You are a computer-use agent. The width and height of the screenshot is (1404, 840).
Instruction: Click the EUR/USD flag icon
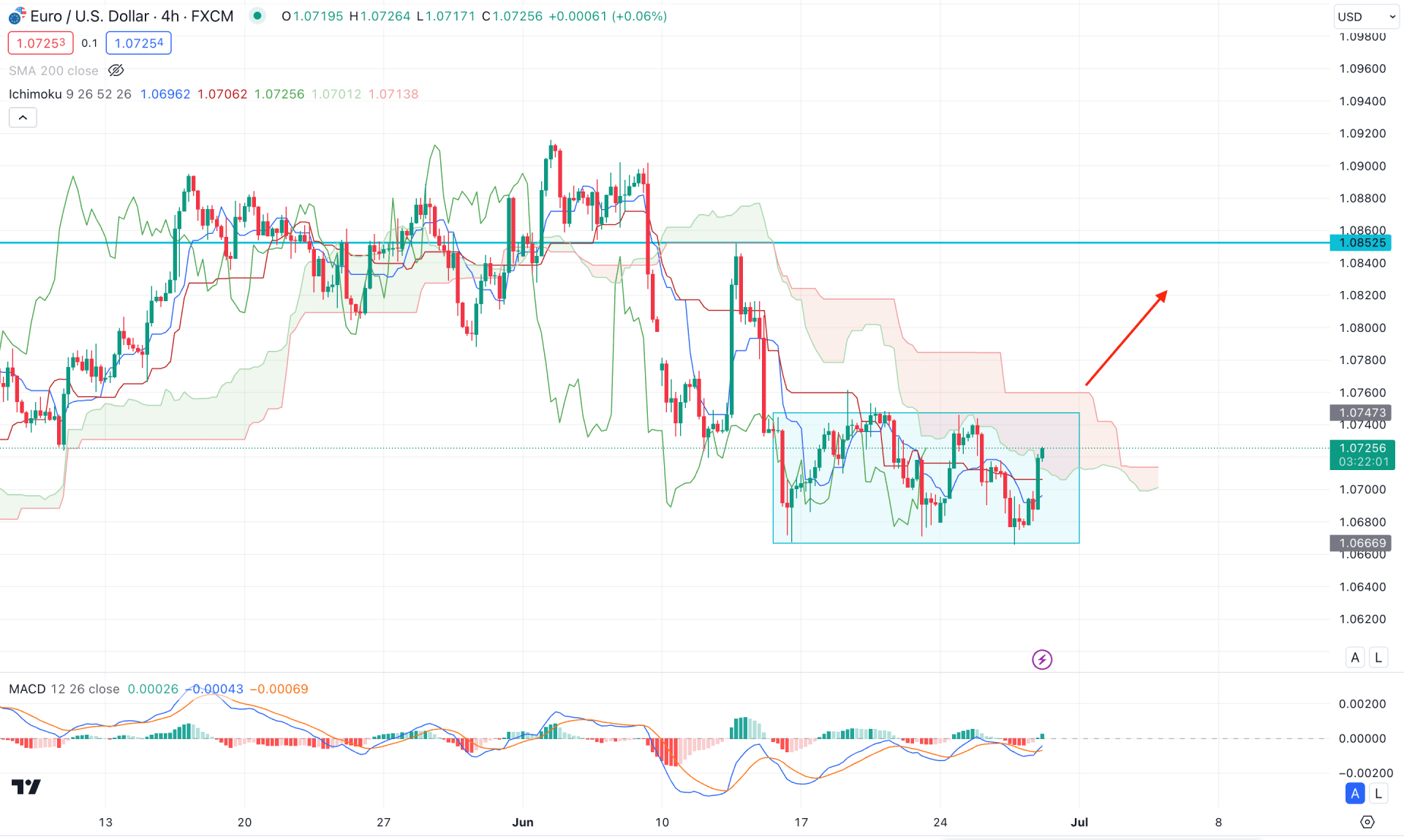pyautogui.click(x=17, y=16)
